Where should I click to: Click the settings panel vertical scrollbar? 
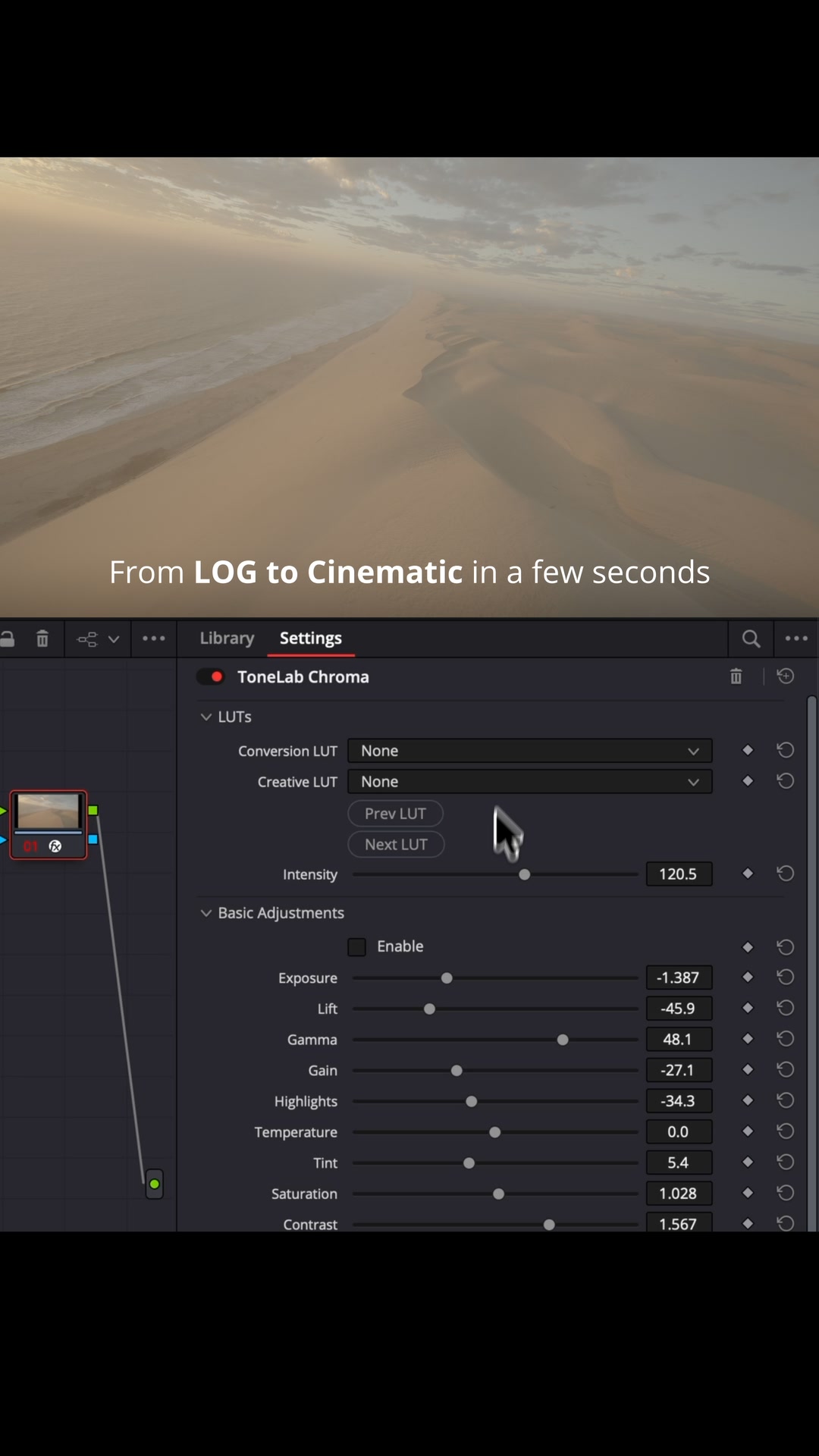(x=811, y=963)
